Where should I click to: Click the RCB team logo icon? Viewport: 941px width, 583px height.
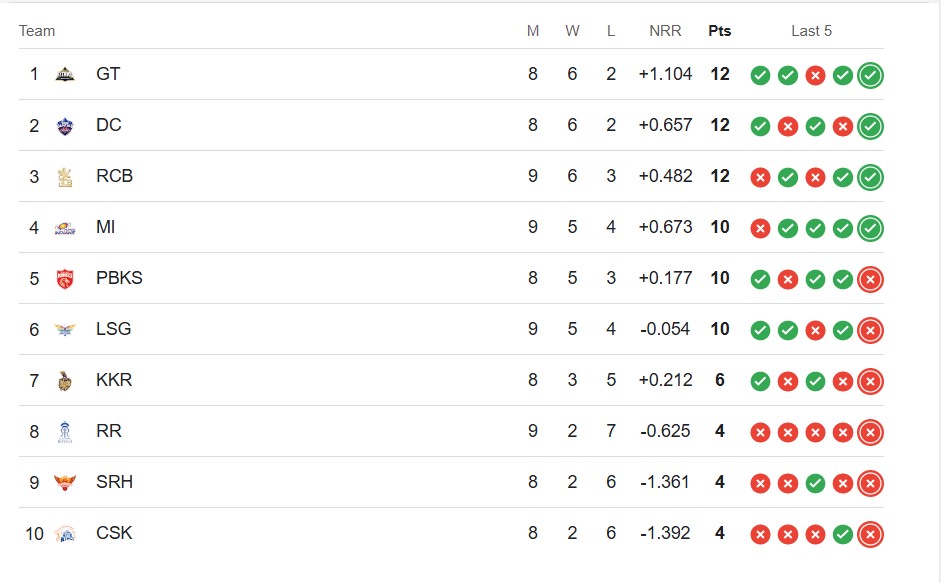(65, 177)
